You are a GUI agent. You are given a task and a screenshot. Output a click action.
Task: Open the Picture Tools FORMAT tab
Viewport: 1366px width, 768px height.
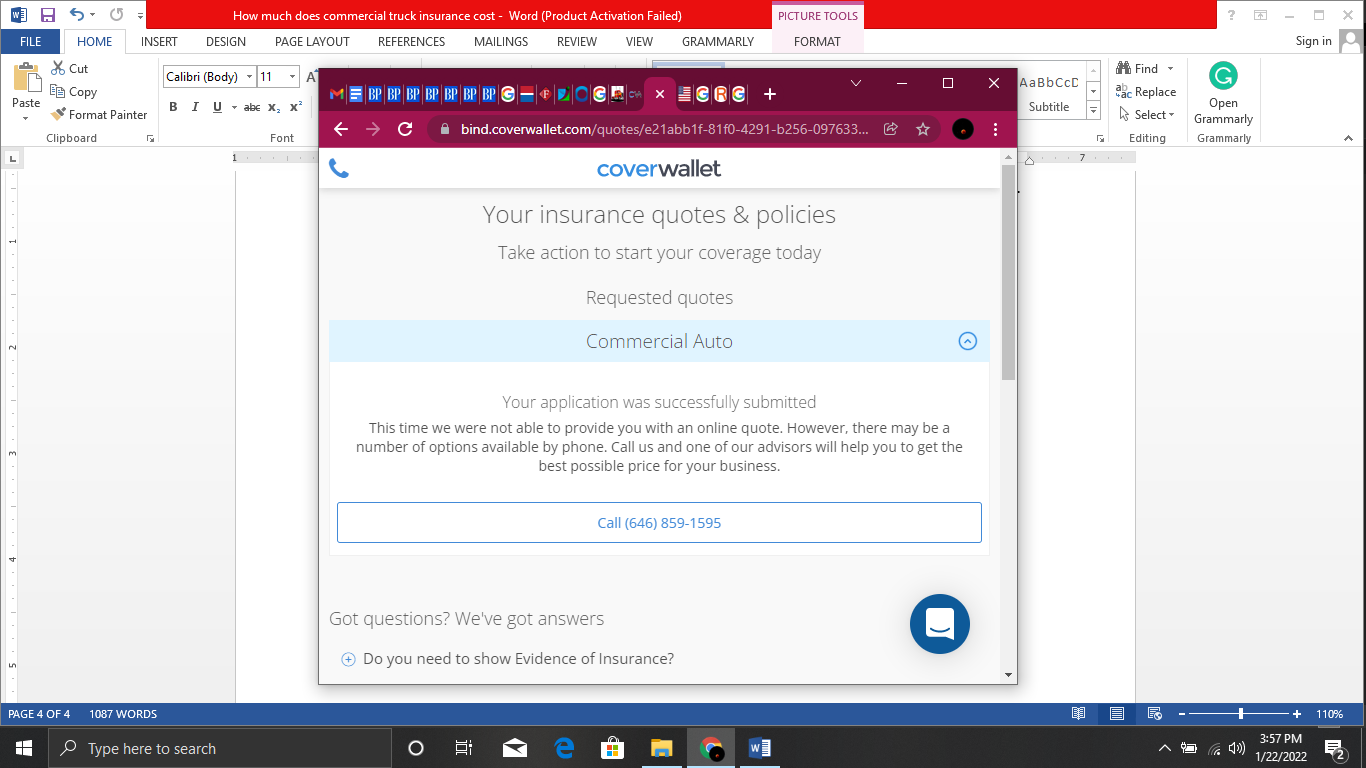tap(817, 42)
